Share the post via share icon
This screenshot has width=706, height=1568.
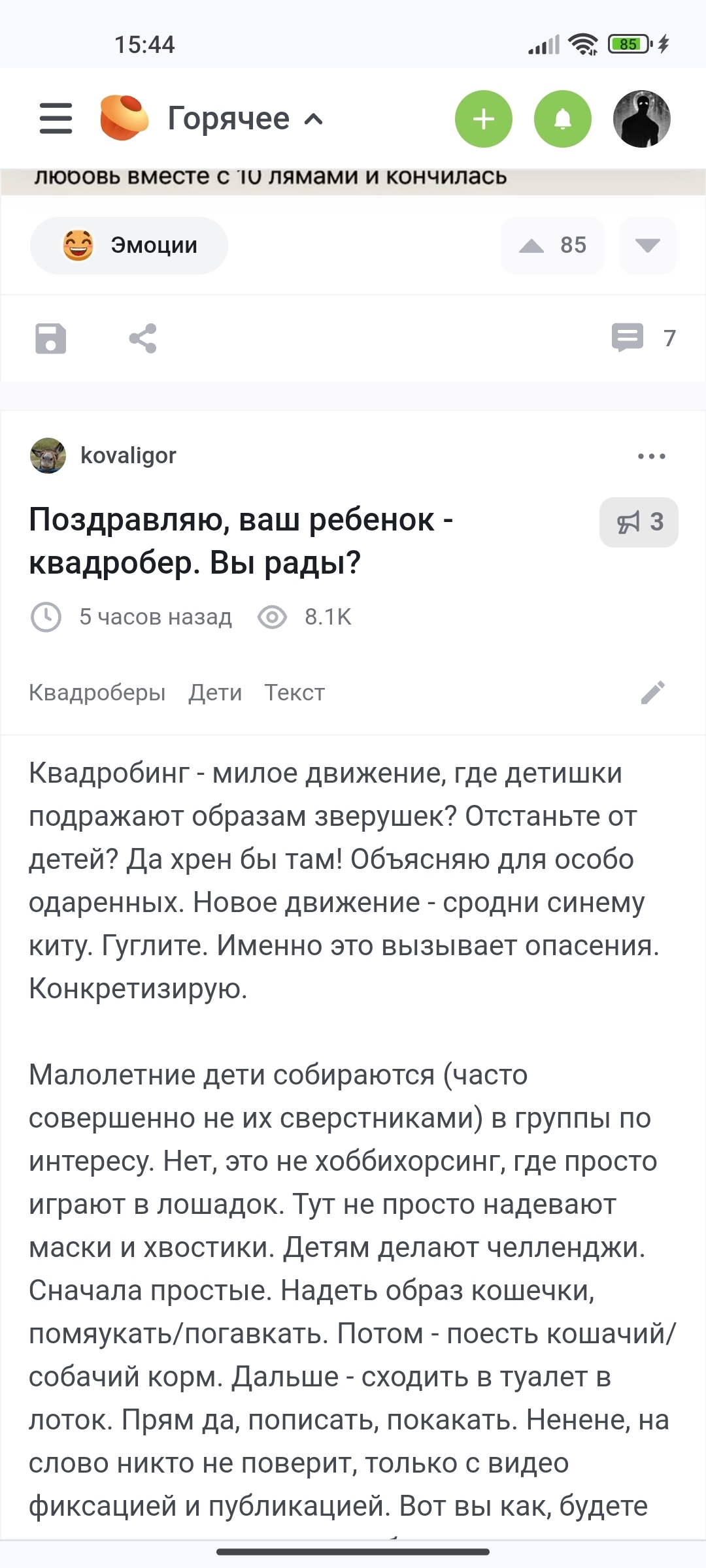pyautogui.click(x=143, y=338)
